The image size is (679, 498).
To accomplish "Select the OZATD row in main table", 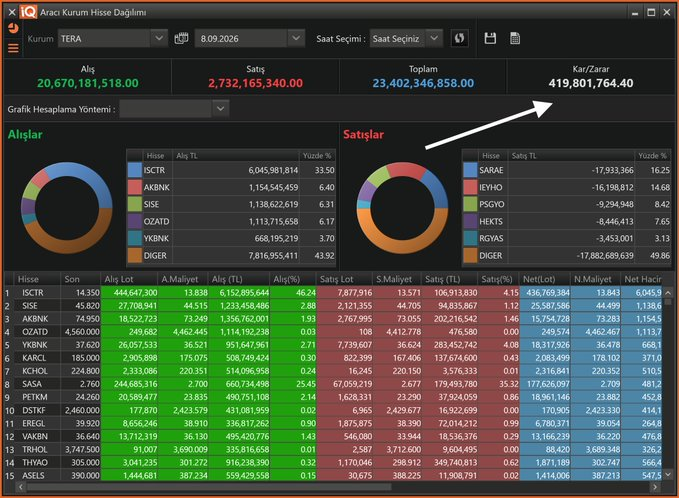I will pyautogui.click(x=333, y=332).
